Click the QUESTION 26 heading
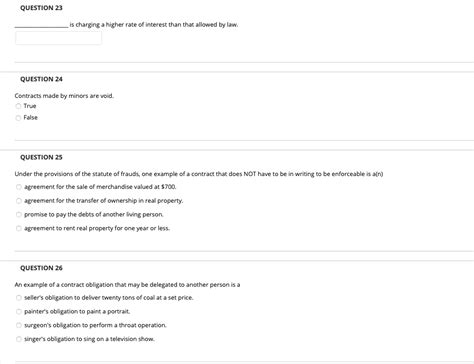Viewport: 474px width, 364px height. (41, 268)
